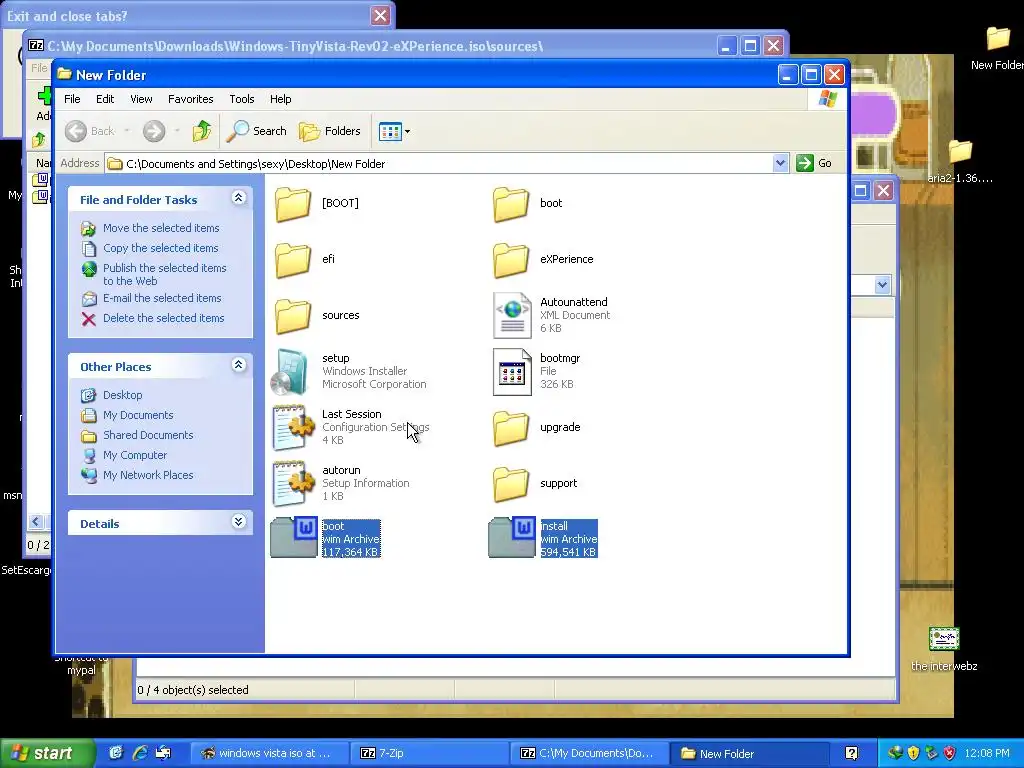Launch Internet Explorer from Quick Launch
1024x768 pixels.
pyautogui.click(x=139, y=753)
